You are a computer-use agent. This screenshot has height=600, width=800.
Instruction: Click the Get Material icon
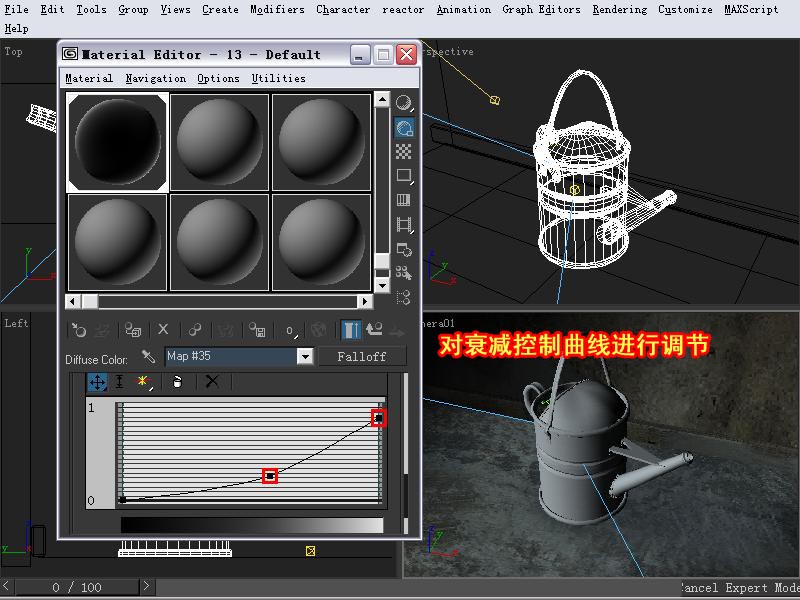point(79,329)
